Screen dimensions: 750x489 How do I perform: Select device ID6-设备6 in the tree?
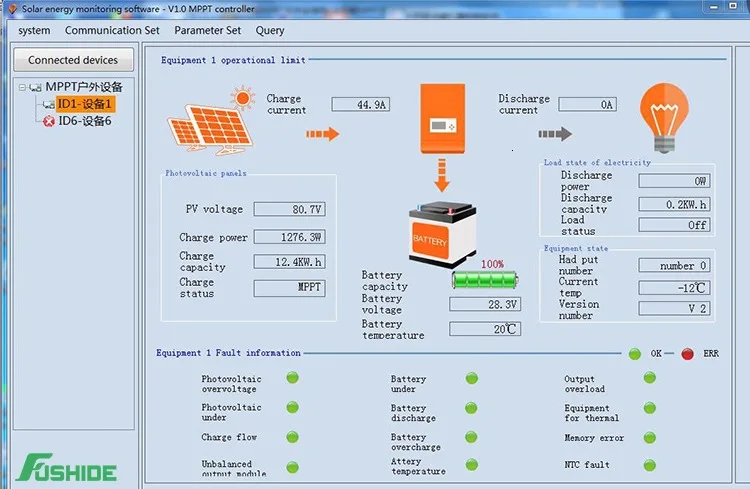click(85, 121)
